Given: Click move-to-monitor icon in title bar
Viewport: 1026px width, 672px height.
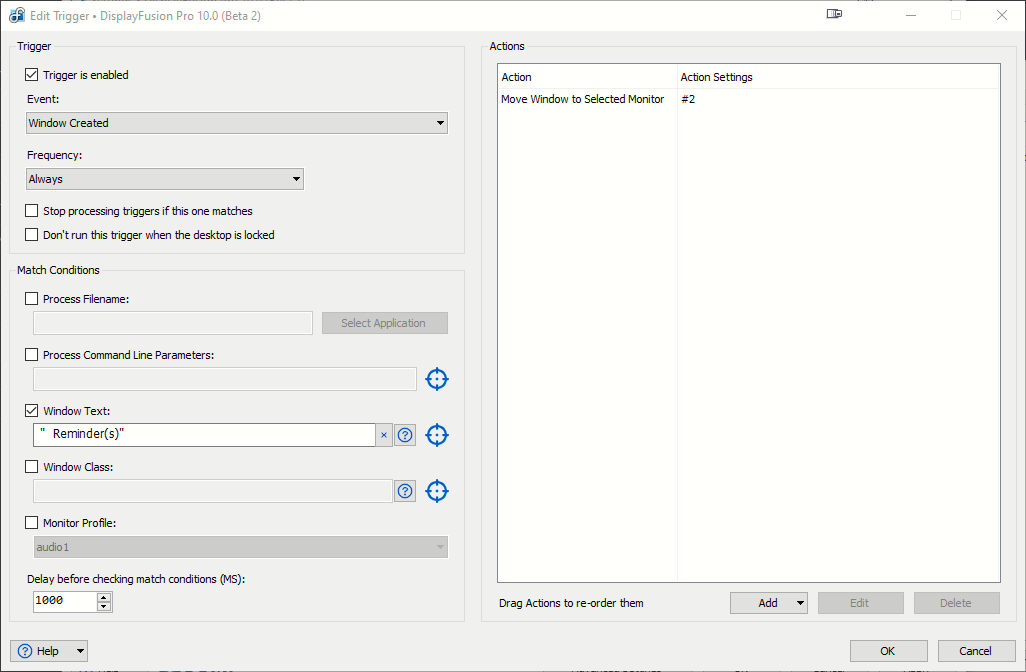Looking at the screenshot, I should [x=835, y=15].
